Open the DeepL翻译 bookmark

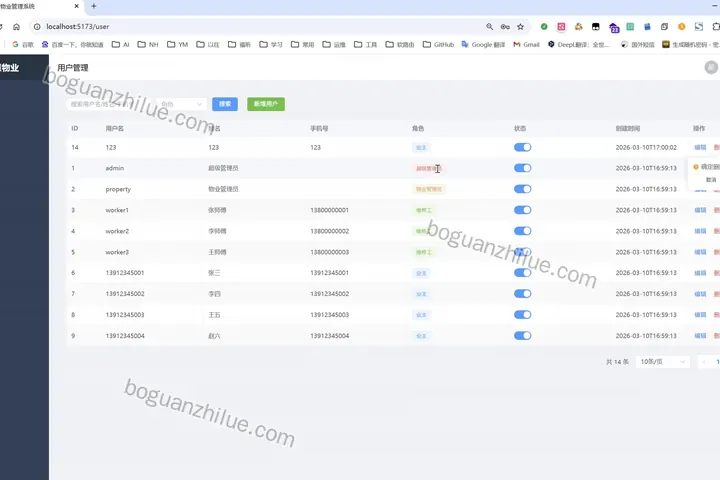click(579, 45)
